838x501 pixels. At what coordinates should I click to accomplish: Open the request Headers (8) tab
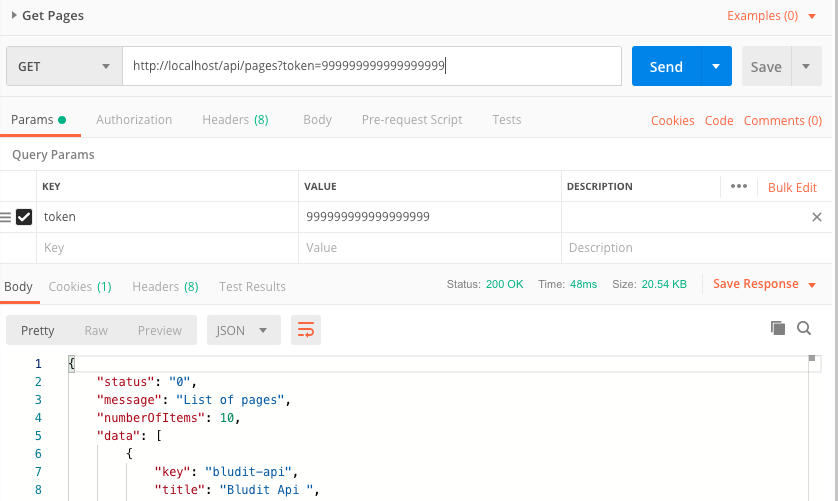(235, 120)
